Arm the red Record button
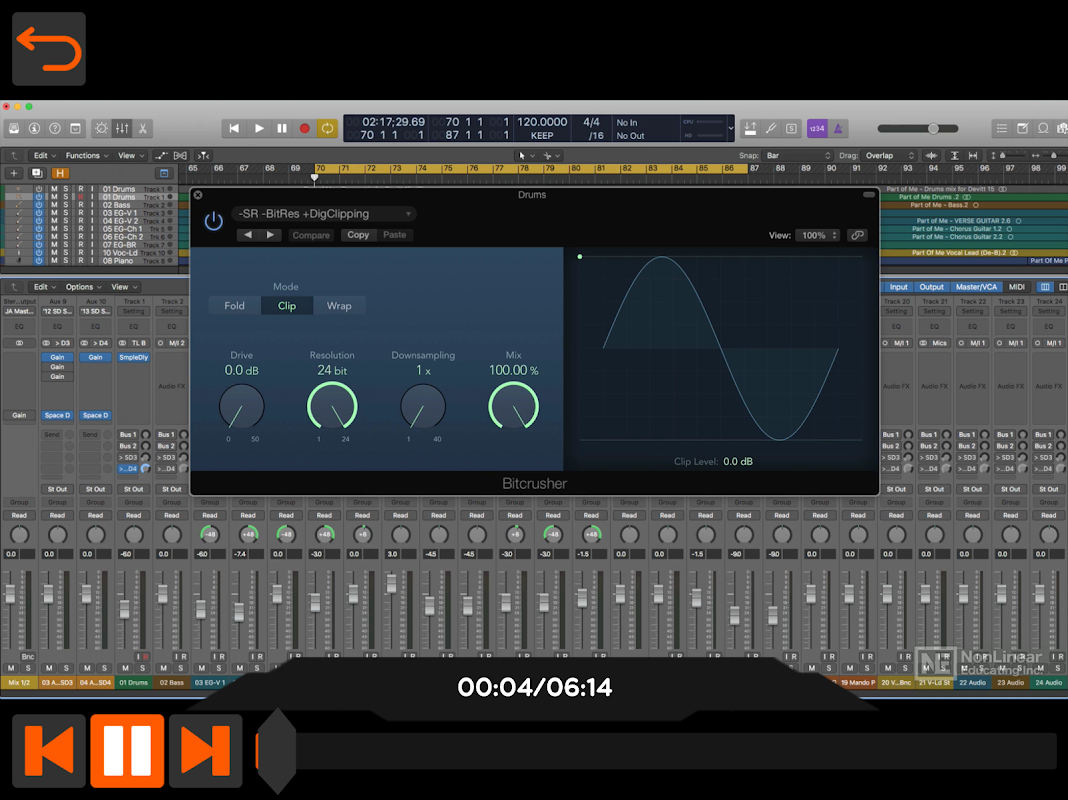Viewport: 1068px width, 800px height. tap(304, 128)
